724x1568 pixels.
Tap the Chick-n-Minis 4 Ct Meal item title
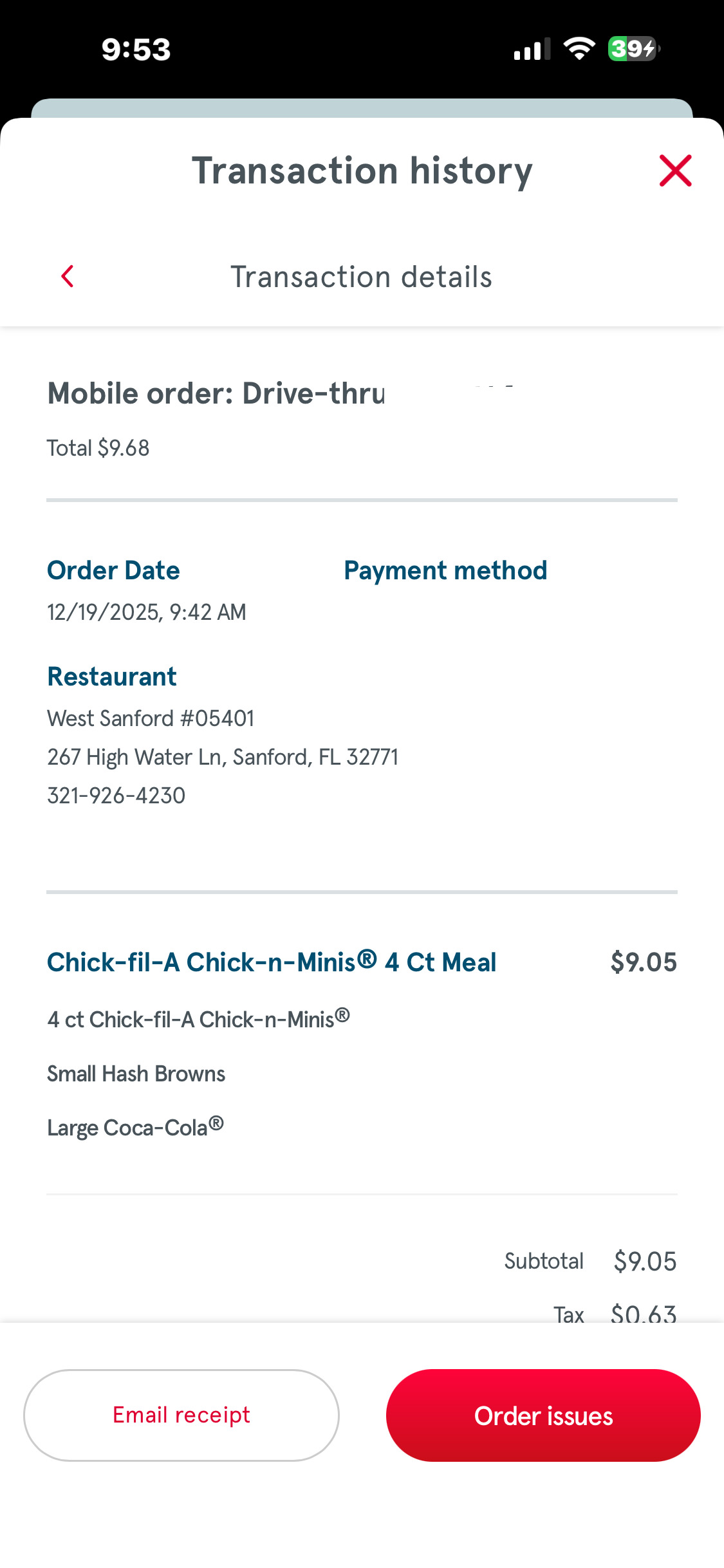coord(272,962)
